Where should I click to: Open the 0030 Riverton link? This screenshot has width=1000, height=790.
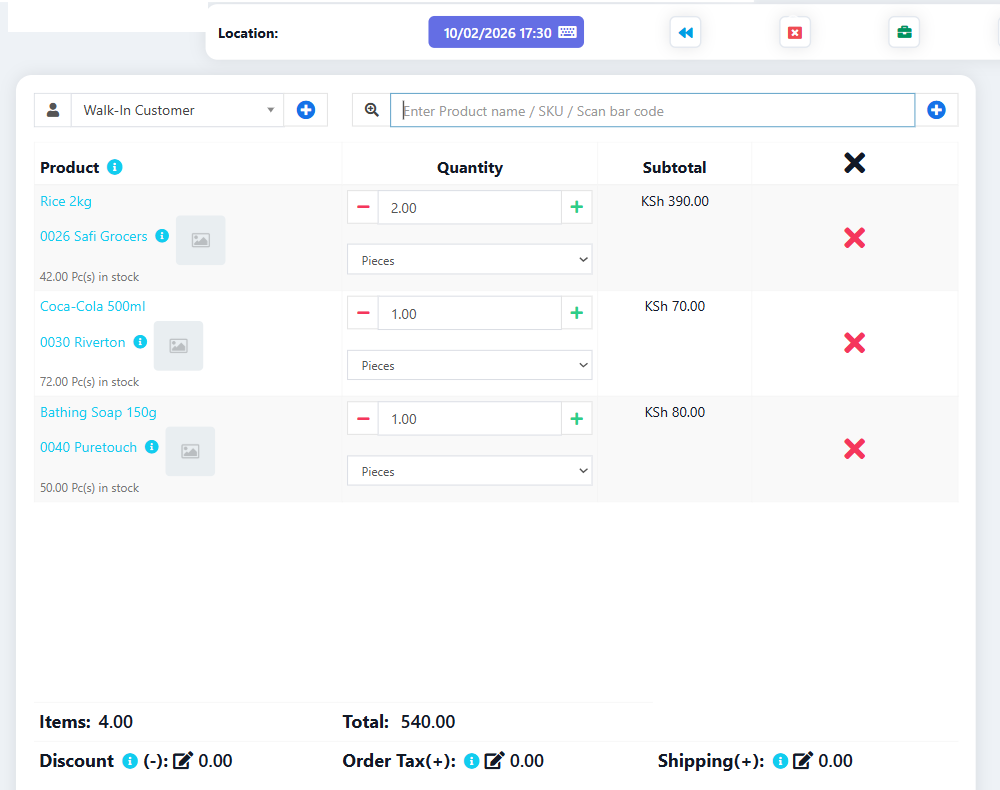(83, 342)
